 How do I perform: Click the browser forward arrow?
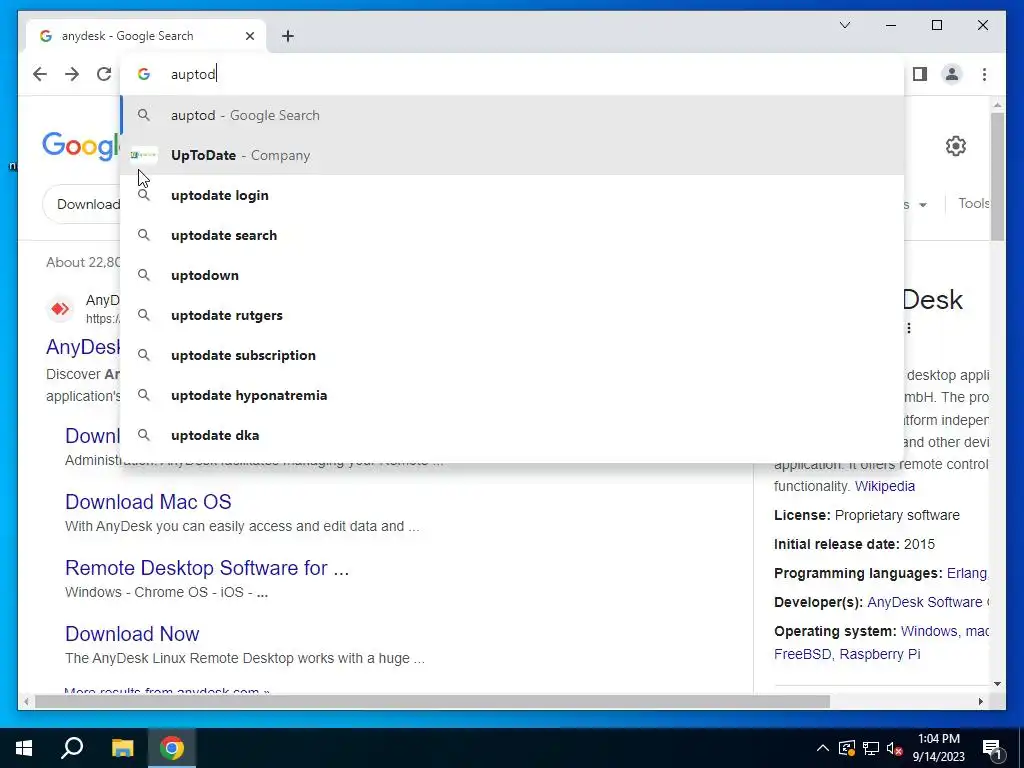pos(72,74)
